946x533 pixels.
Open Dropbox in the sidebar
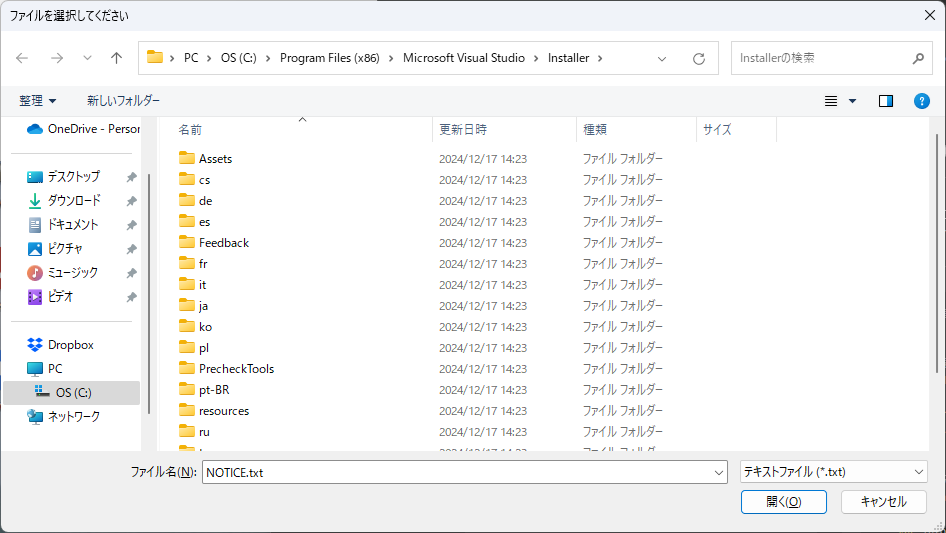click(71, 345)
